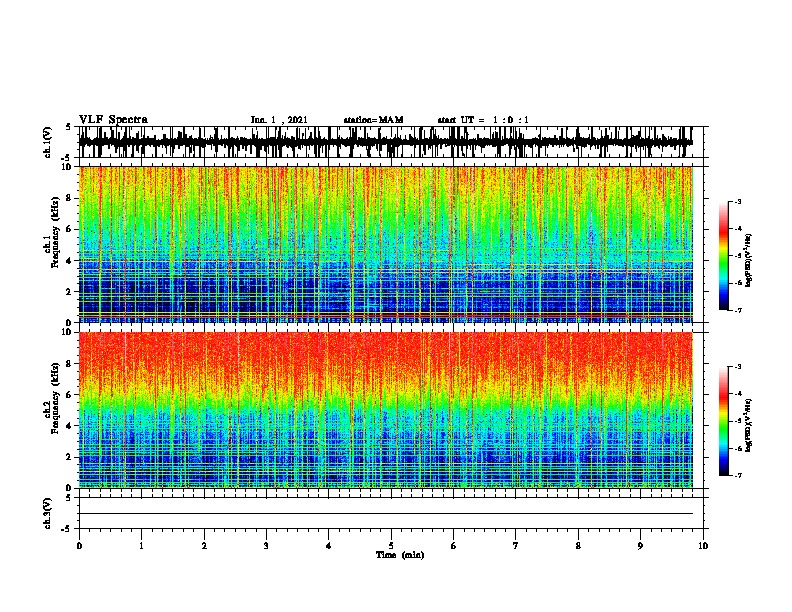Click the time axis tick label "2"

(204, 546)
